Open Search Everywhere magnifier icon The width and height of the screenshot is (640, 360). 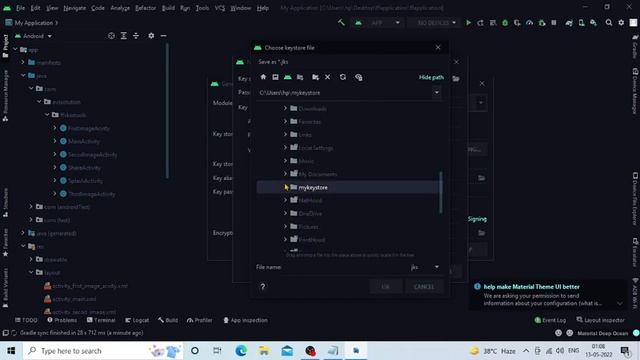click(609, 23)
